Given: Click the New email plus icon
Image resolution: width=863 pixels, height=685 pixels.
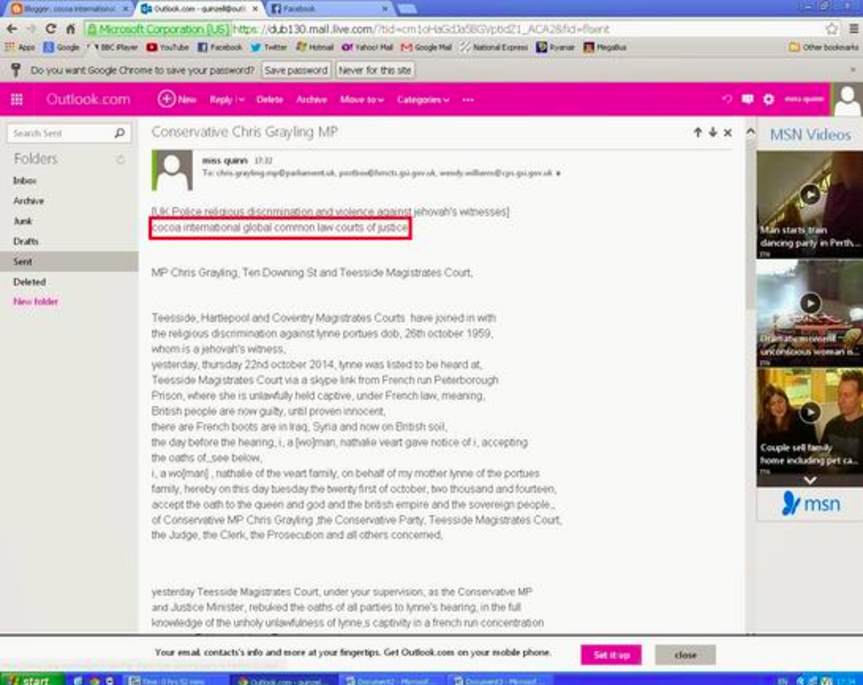Looking at the screenshot, I should tap(166, 99).
